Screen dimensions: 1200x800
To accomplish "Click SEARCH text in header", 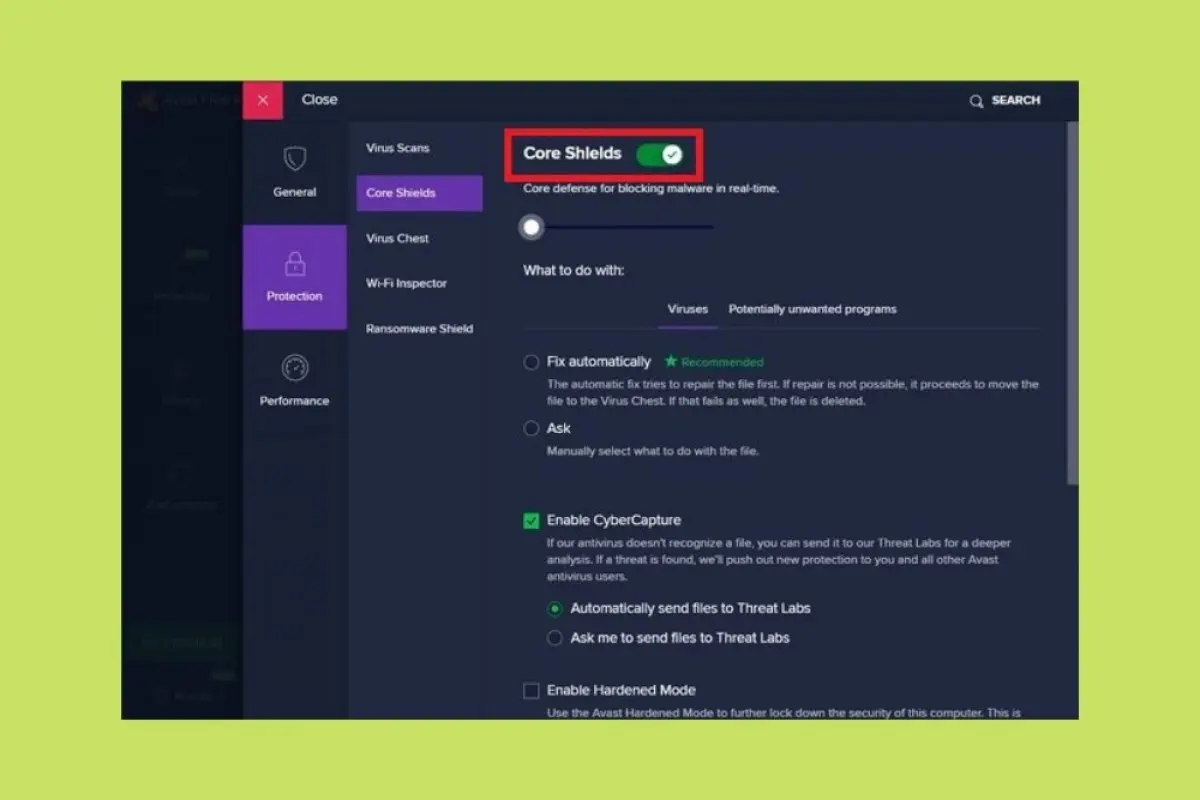I will coord(1016,101).
